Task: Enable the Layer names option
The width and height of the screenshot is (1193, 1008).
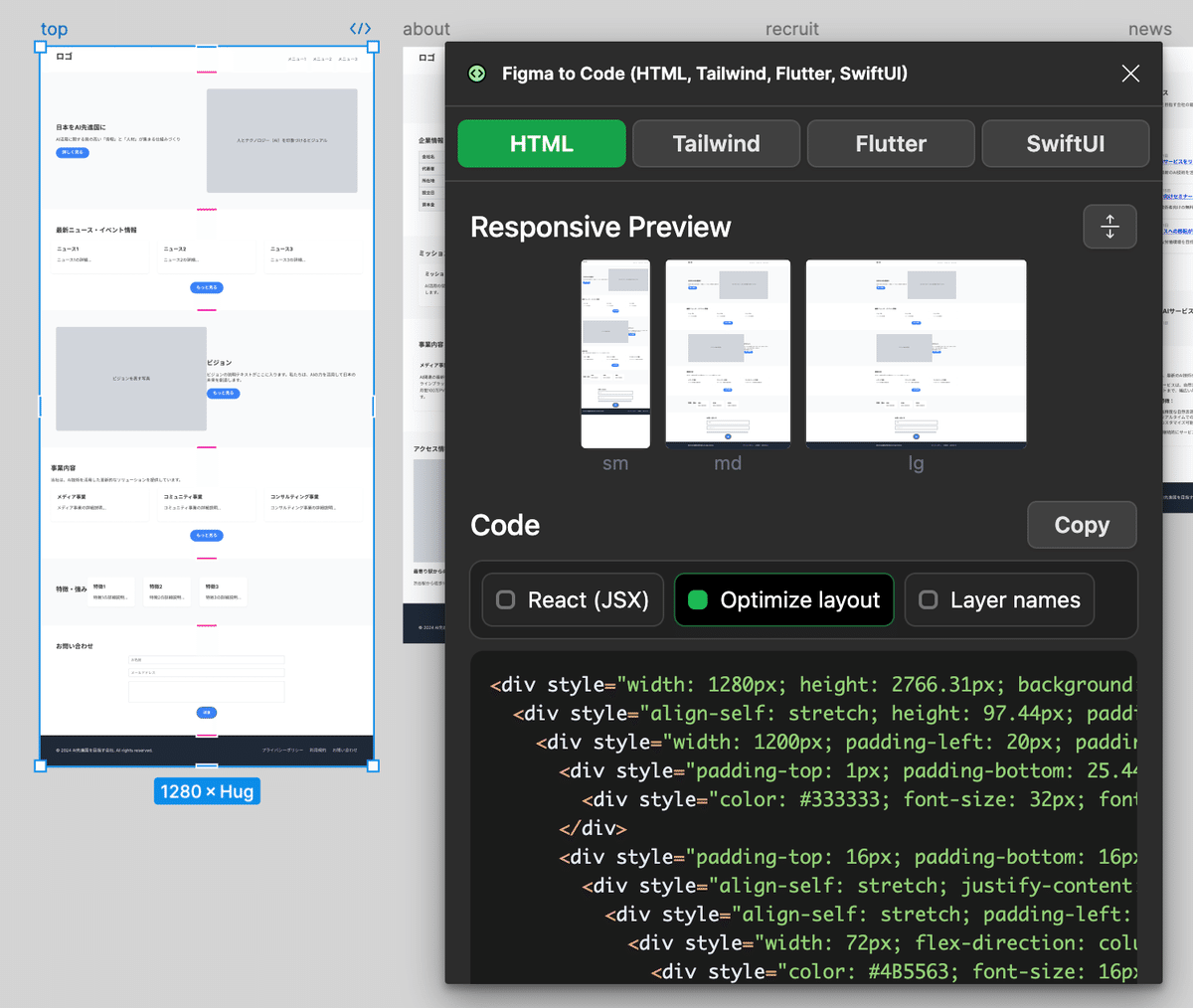Action: click(999, 599)
